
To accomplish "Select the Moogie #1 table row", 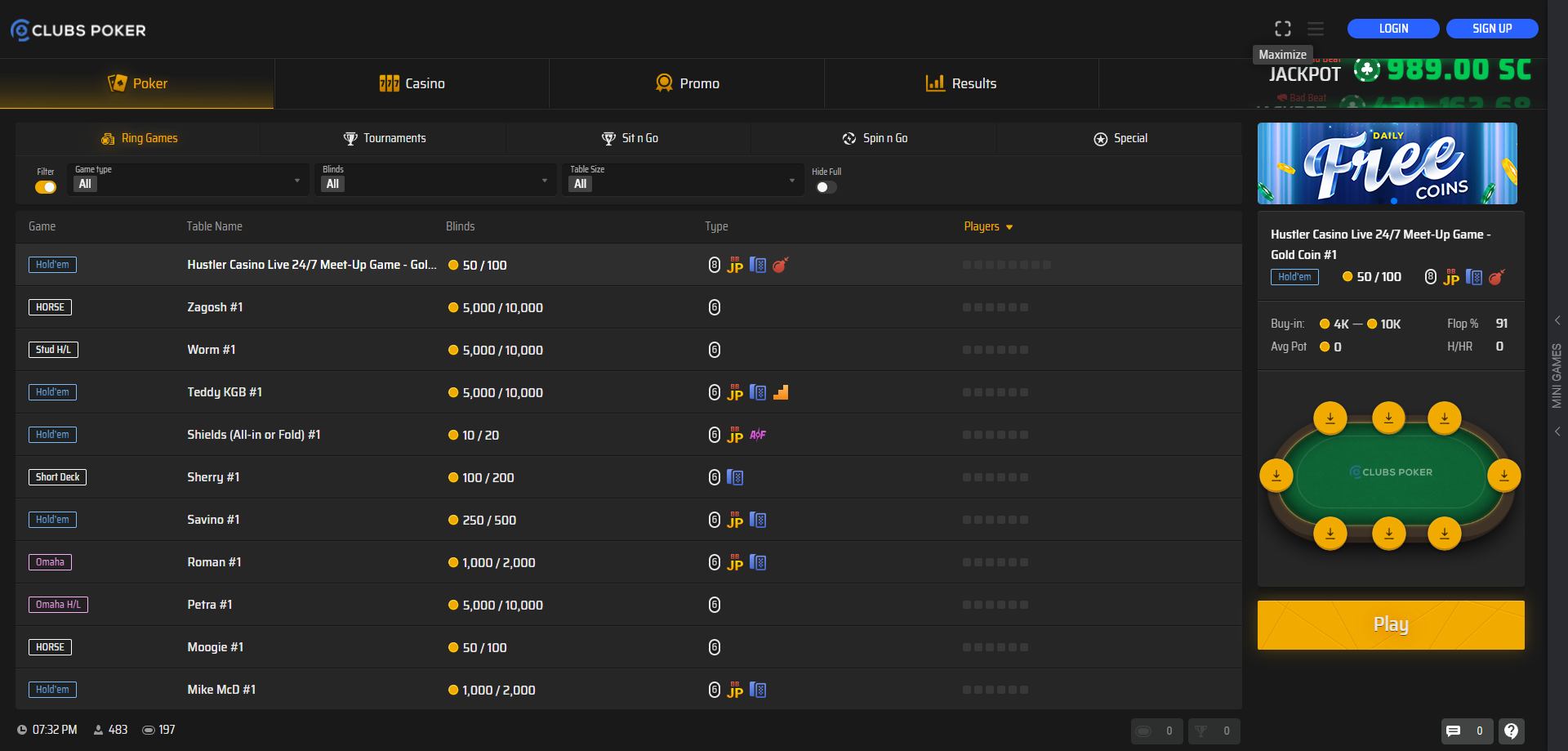I will [629, 647].
